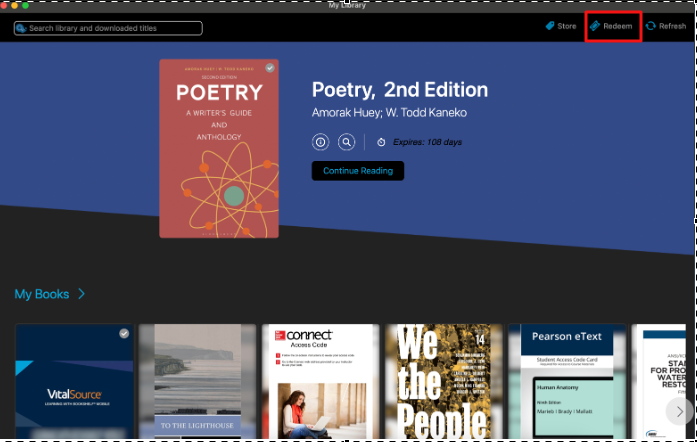This screenshot has width=697, height=442.
Task: Open We the People book
Action: [x=444, y=382]
